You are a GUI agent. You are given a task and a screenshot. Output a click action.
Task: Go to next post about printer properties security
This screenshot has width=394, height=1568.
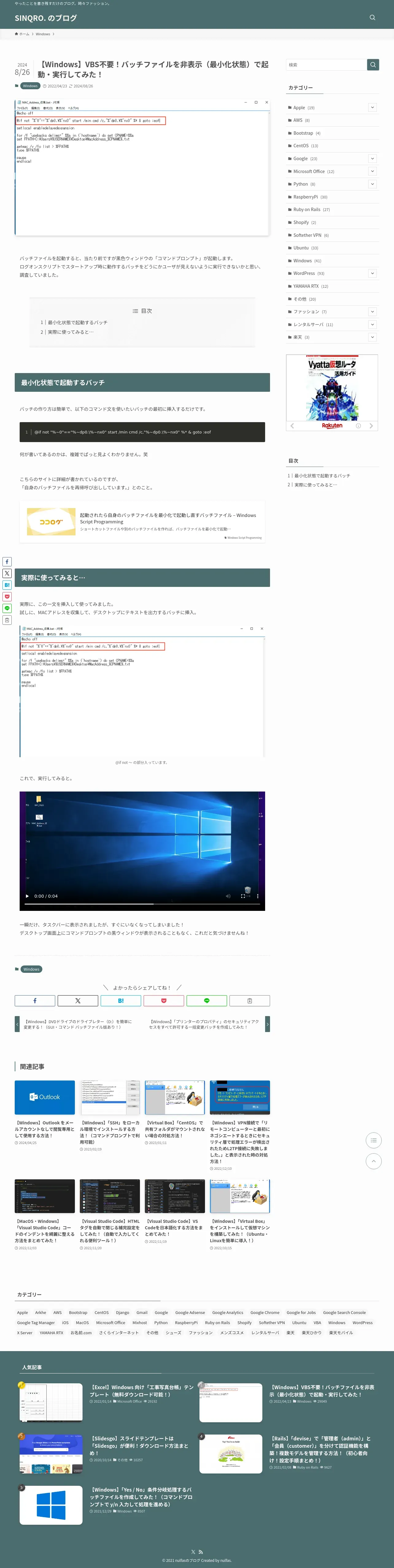coord(207,1024)
